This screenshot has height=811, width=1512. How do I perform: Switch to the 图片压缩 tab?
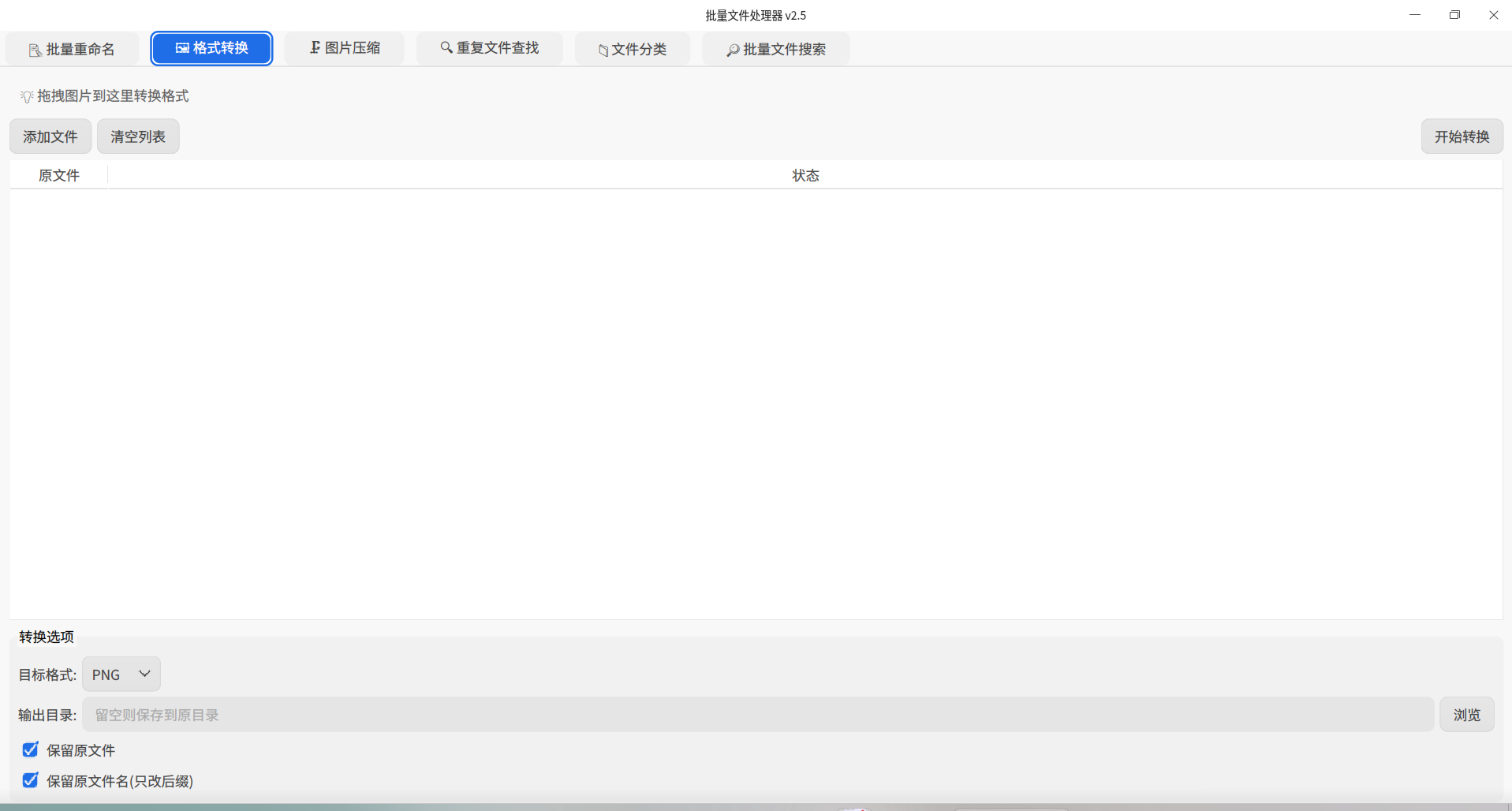[x=345, y=48]
